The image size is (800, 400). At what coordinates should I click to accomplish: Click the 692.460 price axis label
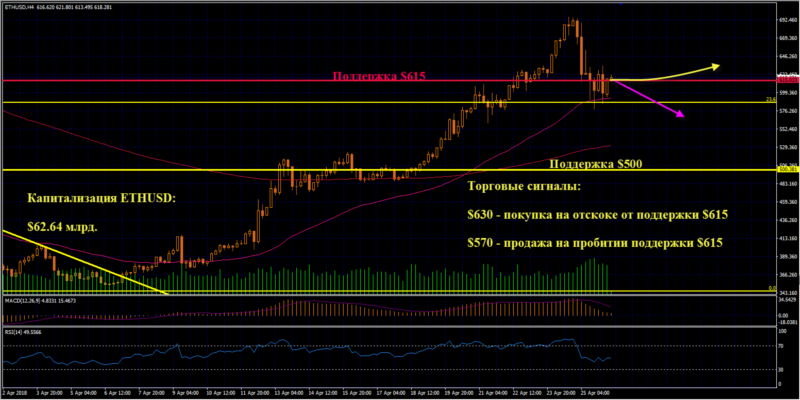(787, 19)
